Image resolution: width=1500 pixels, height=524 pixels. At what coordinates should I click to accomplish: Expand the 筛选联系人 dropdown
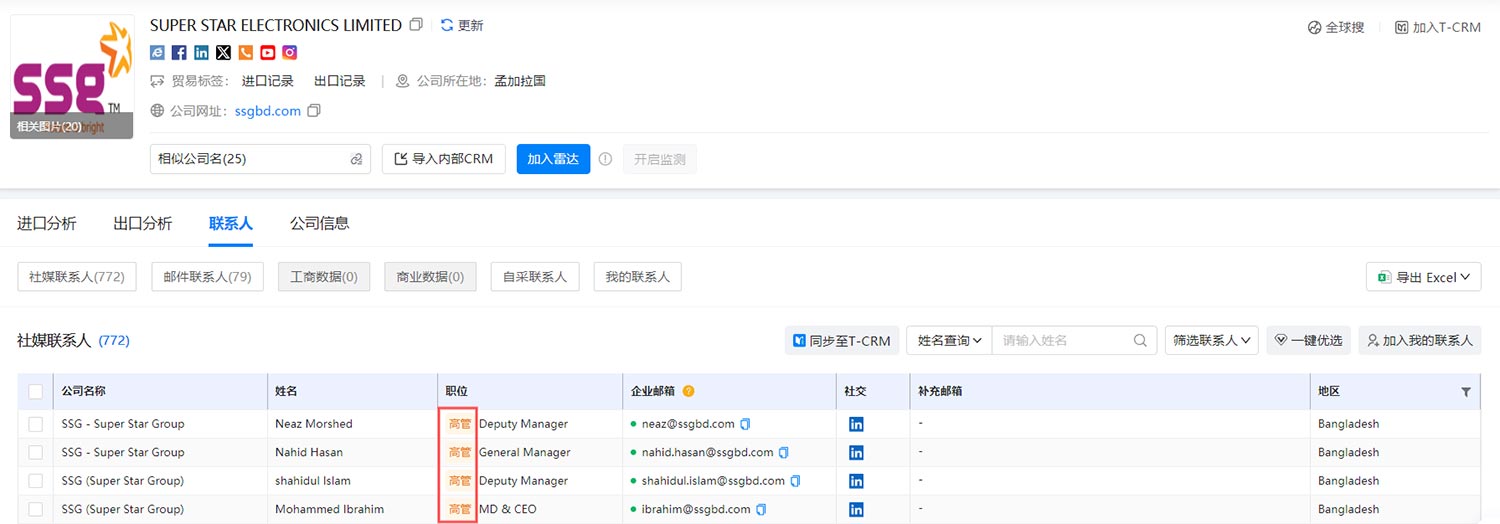pos(1211,340)
